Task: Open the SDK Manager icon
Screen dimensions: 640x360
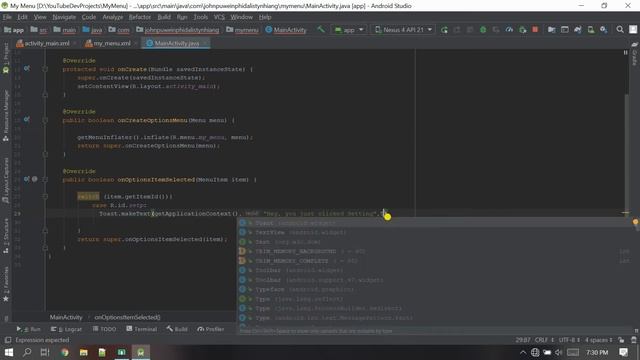Action: 603,29
